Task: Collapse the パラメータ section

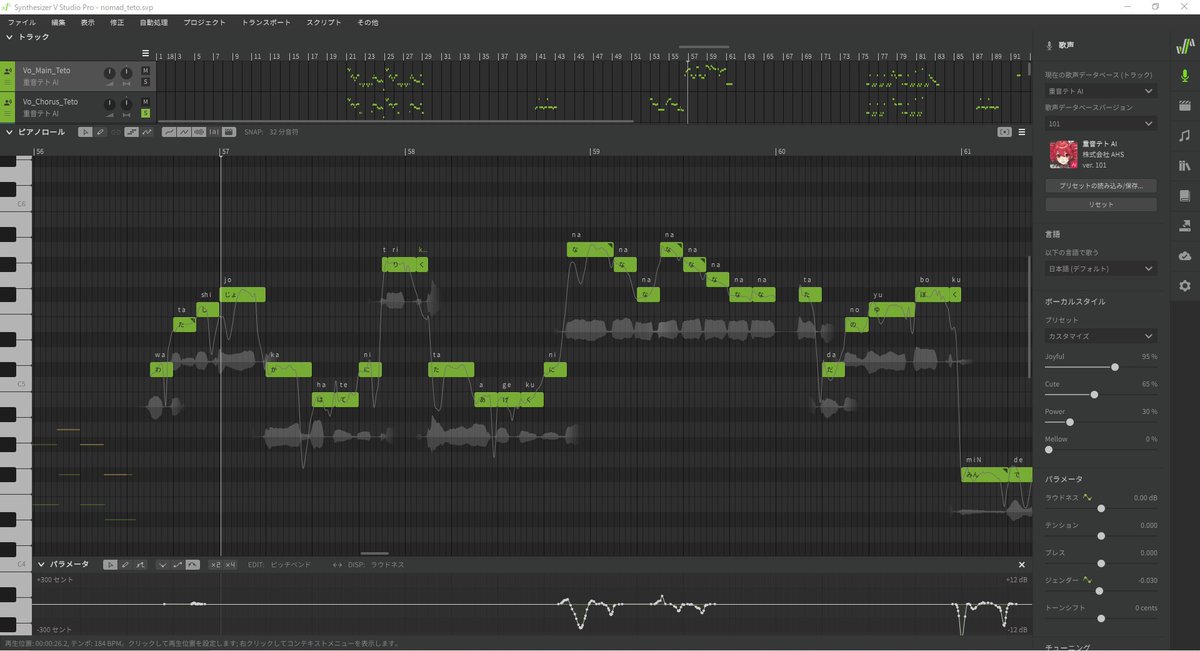Action: [x=39, y=565]
